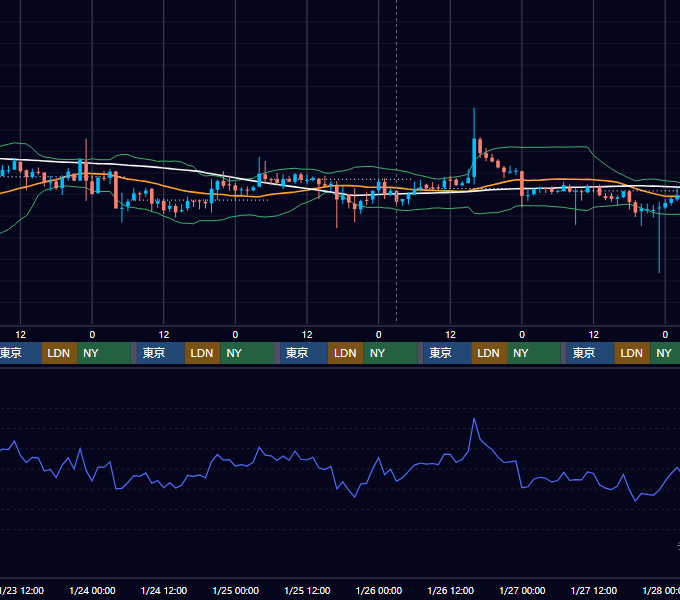Select the 東京 session block for 1/24
The image size is (680, 600).
[x=160, y=353]
